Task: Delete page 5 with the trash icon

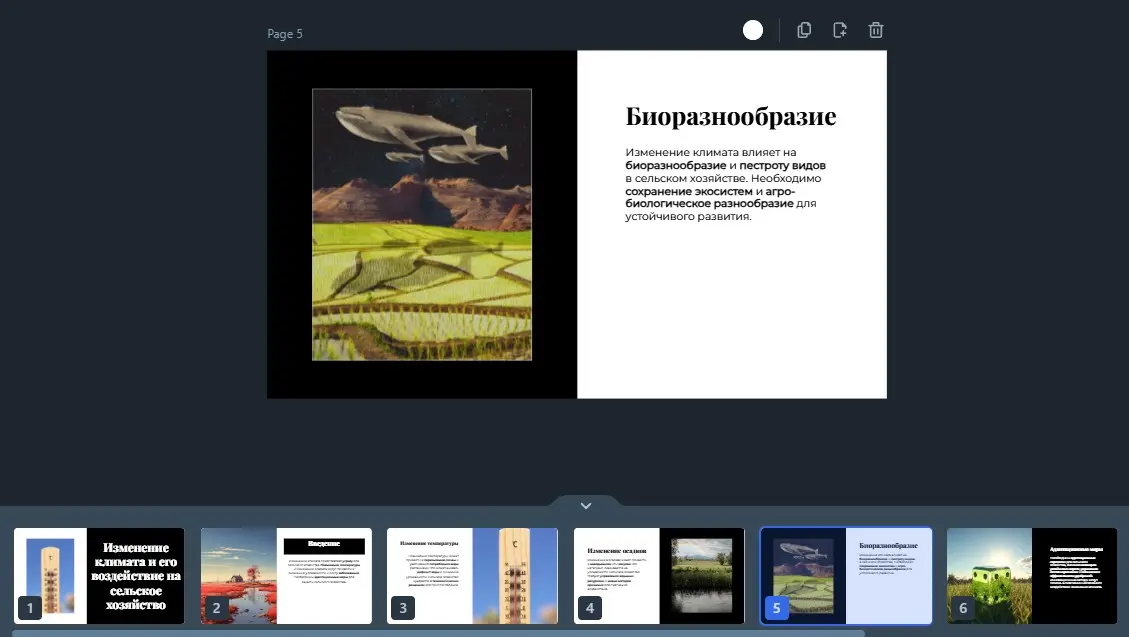Action: [x=876, y=30]
